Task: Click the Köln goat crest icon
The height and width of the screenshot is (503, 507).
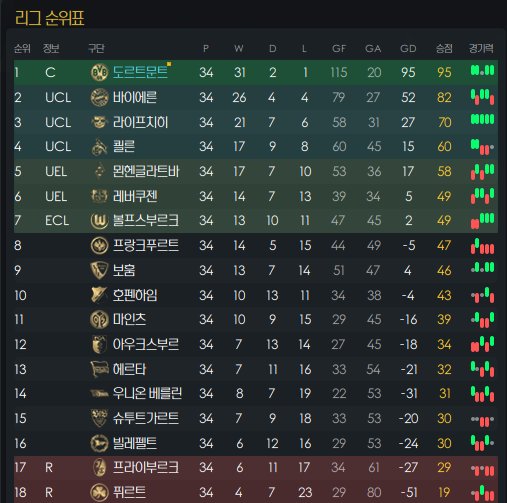Action: click(99, 147)
